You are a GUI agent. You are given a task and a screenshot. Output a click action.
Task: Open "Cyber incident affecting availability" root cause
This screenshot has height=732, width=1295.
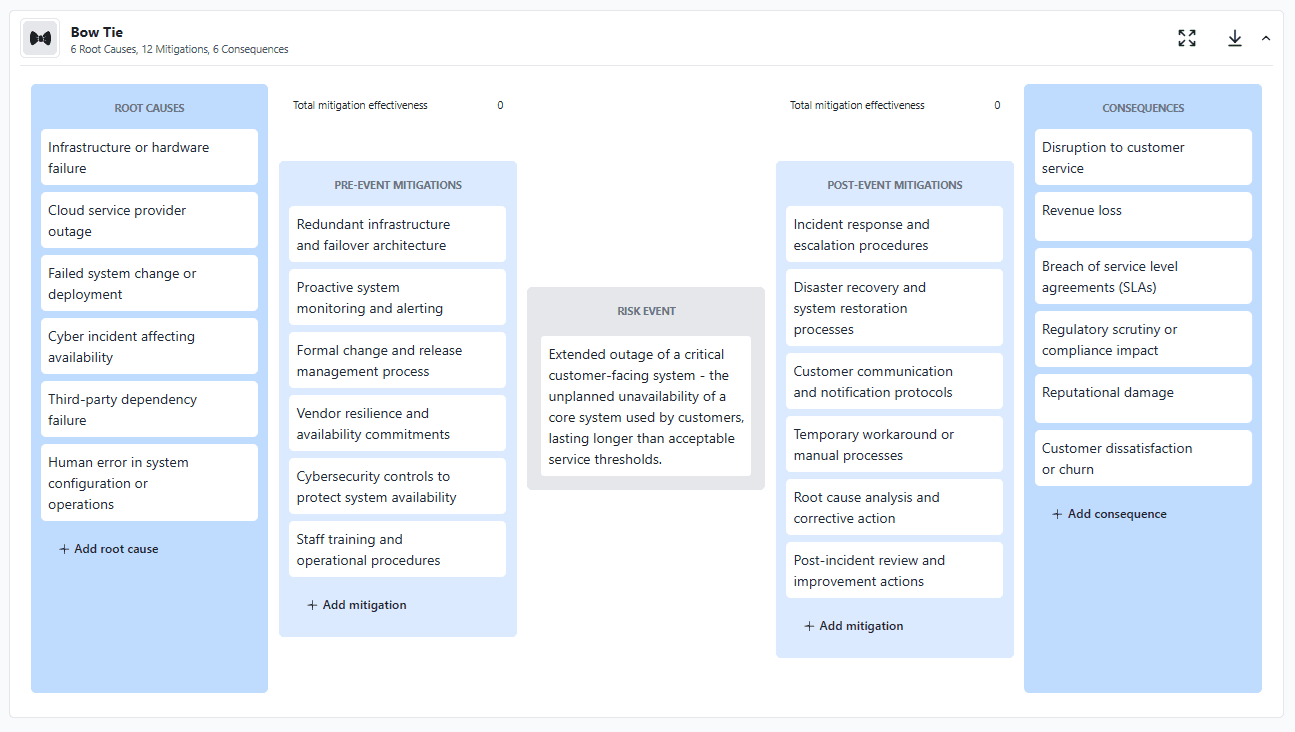(x=149, y=346)
